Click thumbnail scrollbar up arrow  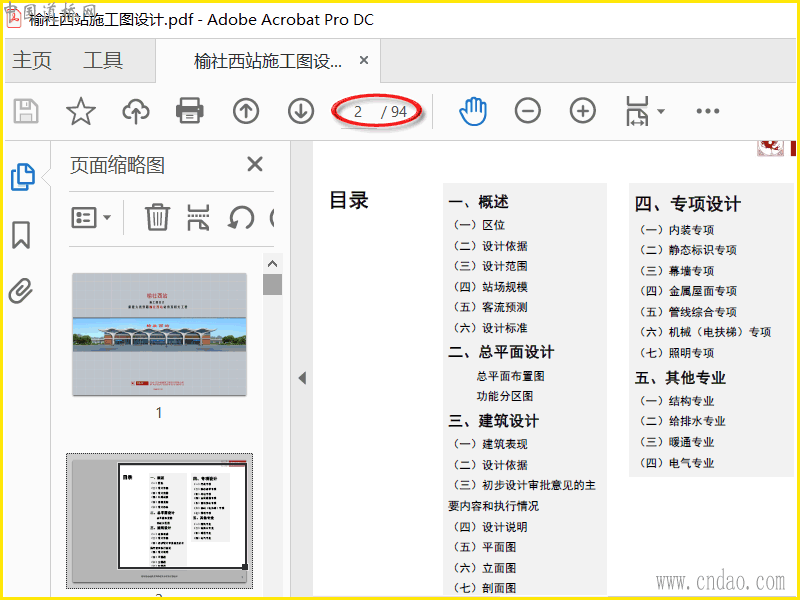click(272, 264)
